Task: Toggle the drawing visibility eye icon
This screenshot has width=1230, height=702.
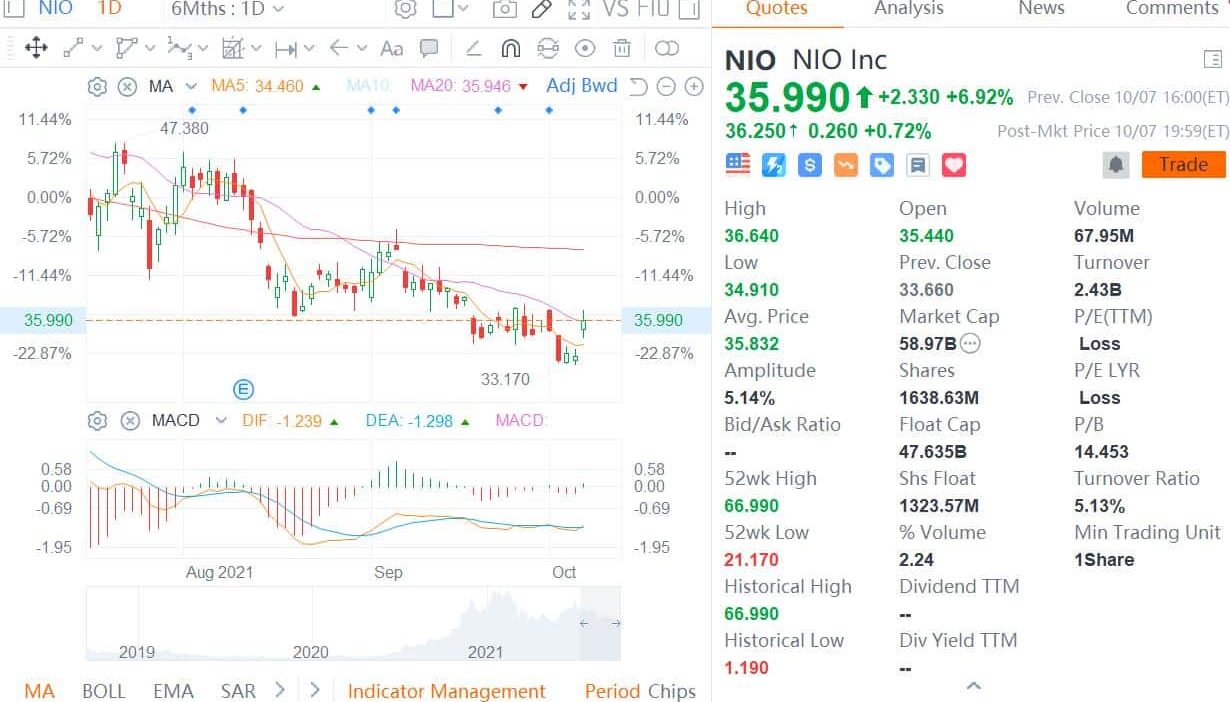Action: (x=585, y=48)
